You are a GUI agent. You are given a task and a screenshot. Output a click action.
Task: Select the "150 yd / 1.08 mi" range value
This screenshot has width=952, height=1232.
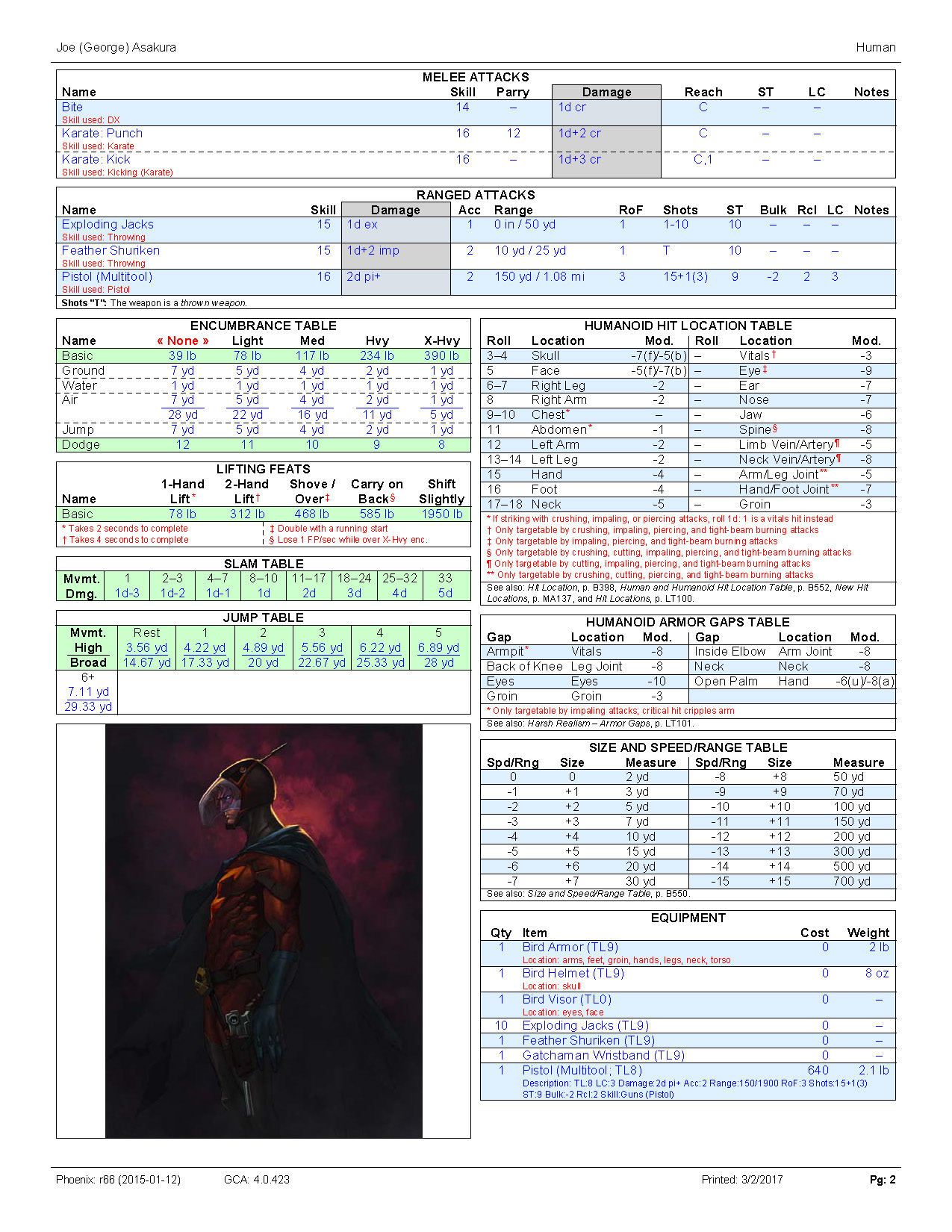(x=540, y=277)
